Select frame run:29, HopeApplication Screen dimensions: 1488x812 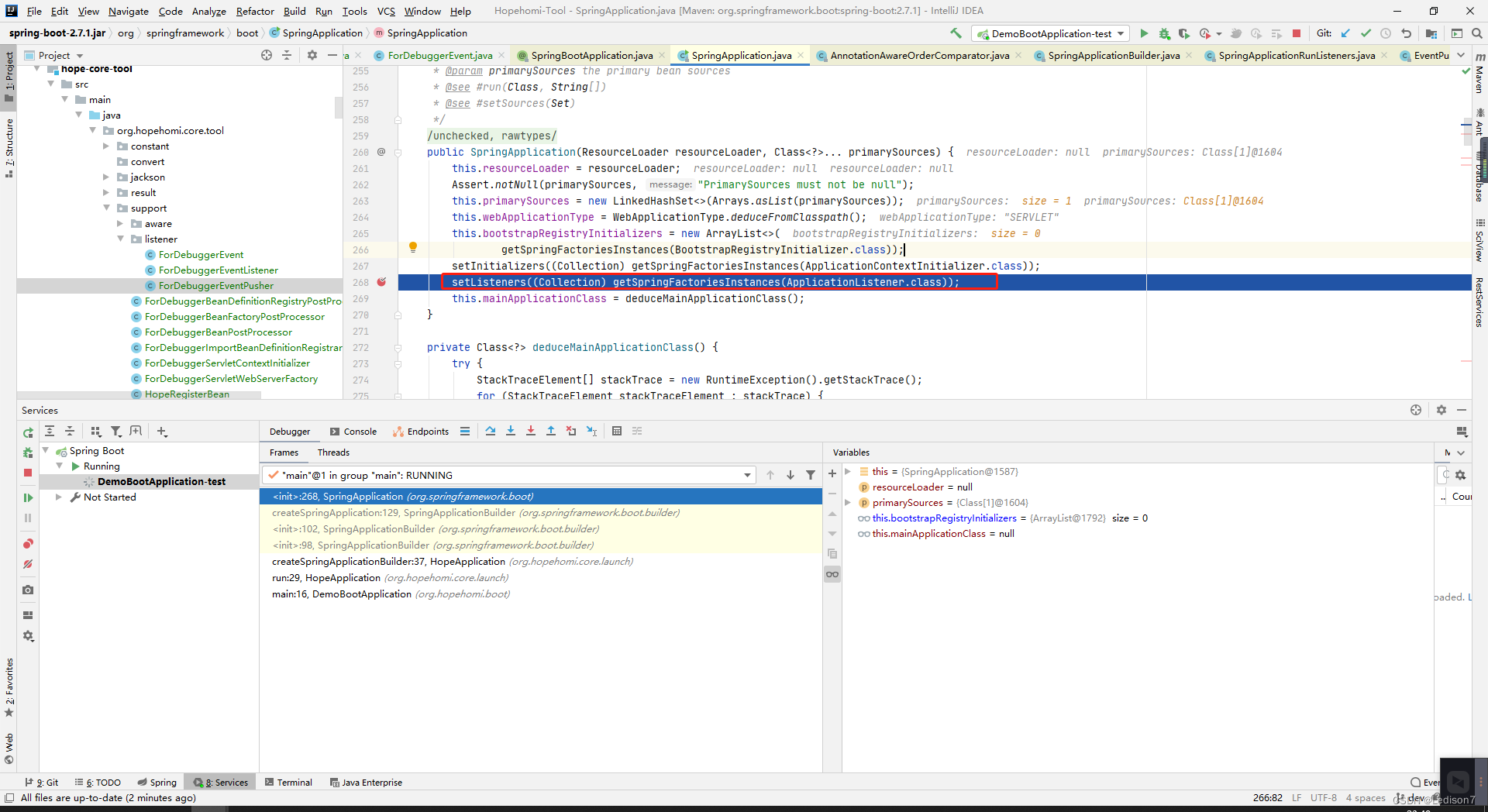(540, 578)
